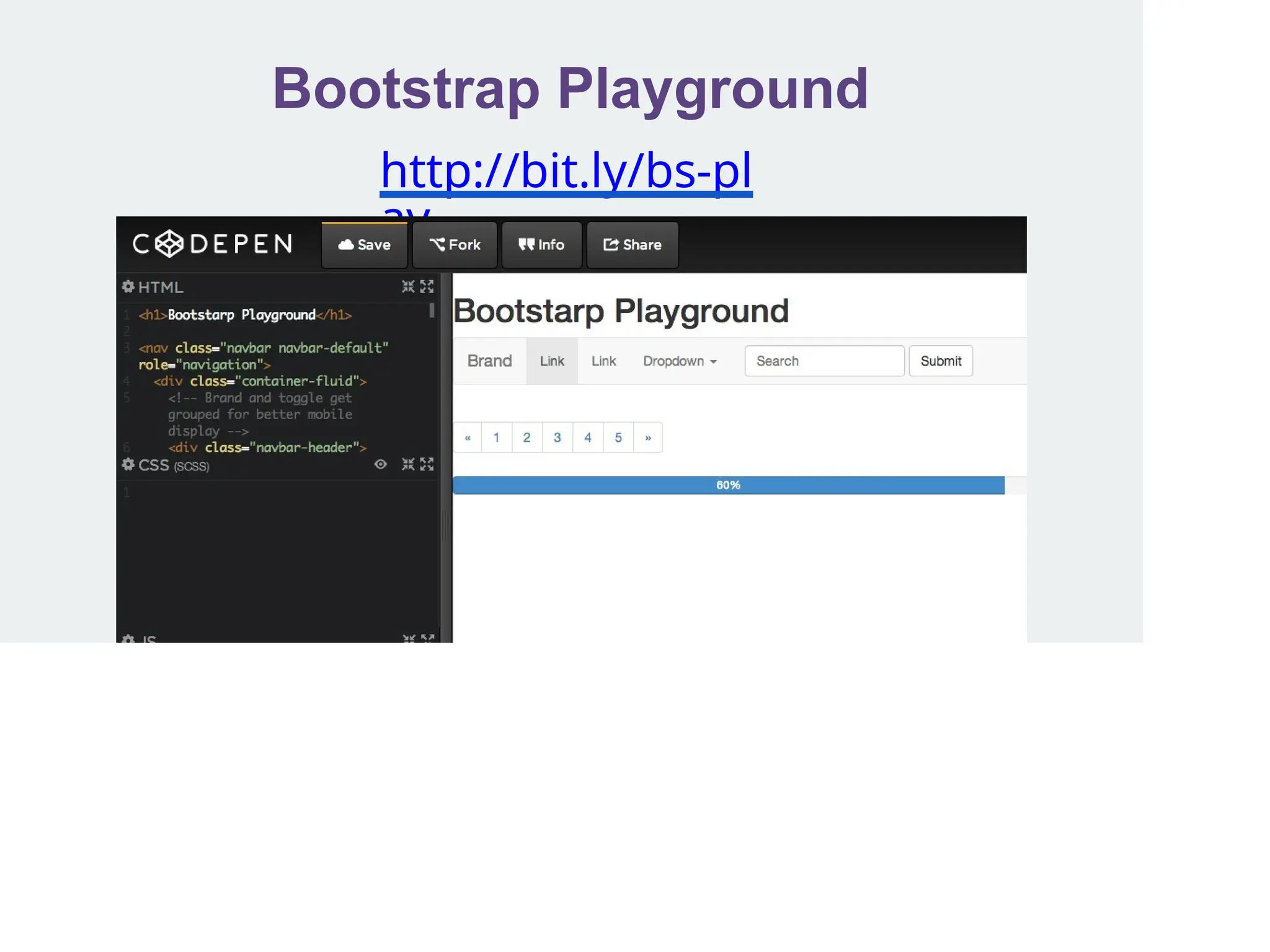Go to next page with » arrow

(x=648, y=438)
